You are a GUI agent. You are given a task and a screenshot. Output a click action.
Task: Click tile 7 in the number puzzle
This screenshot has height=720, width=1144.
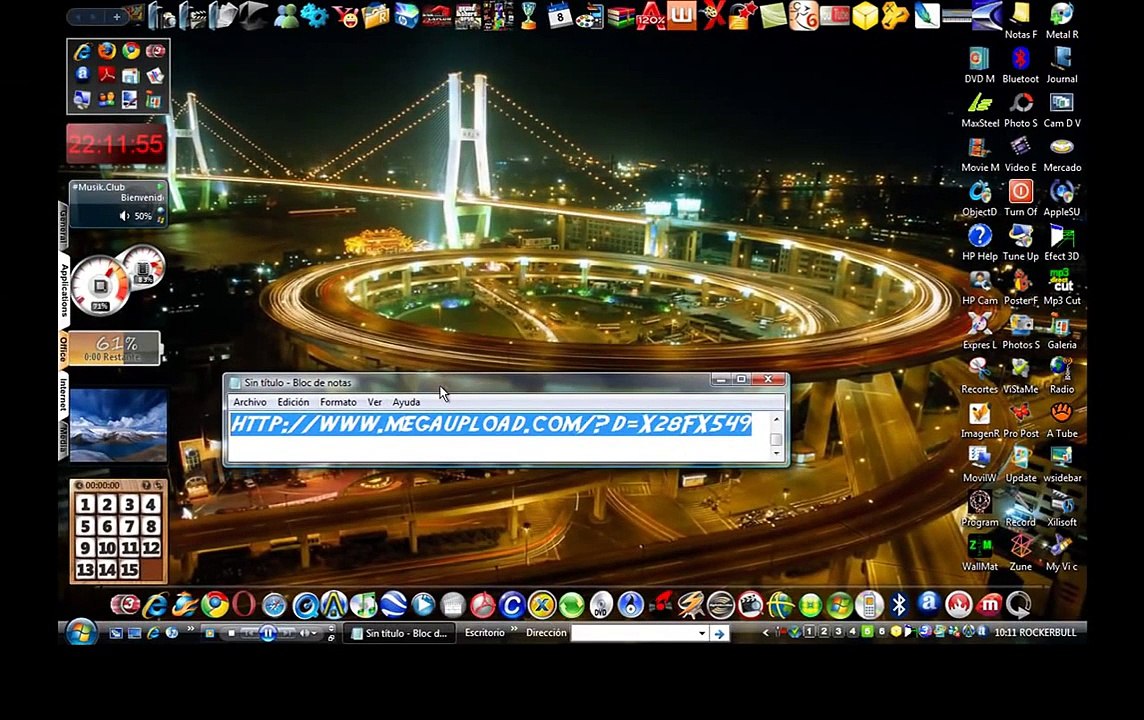(x=129, y=526)
